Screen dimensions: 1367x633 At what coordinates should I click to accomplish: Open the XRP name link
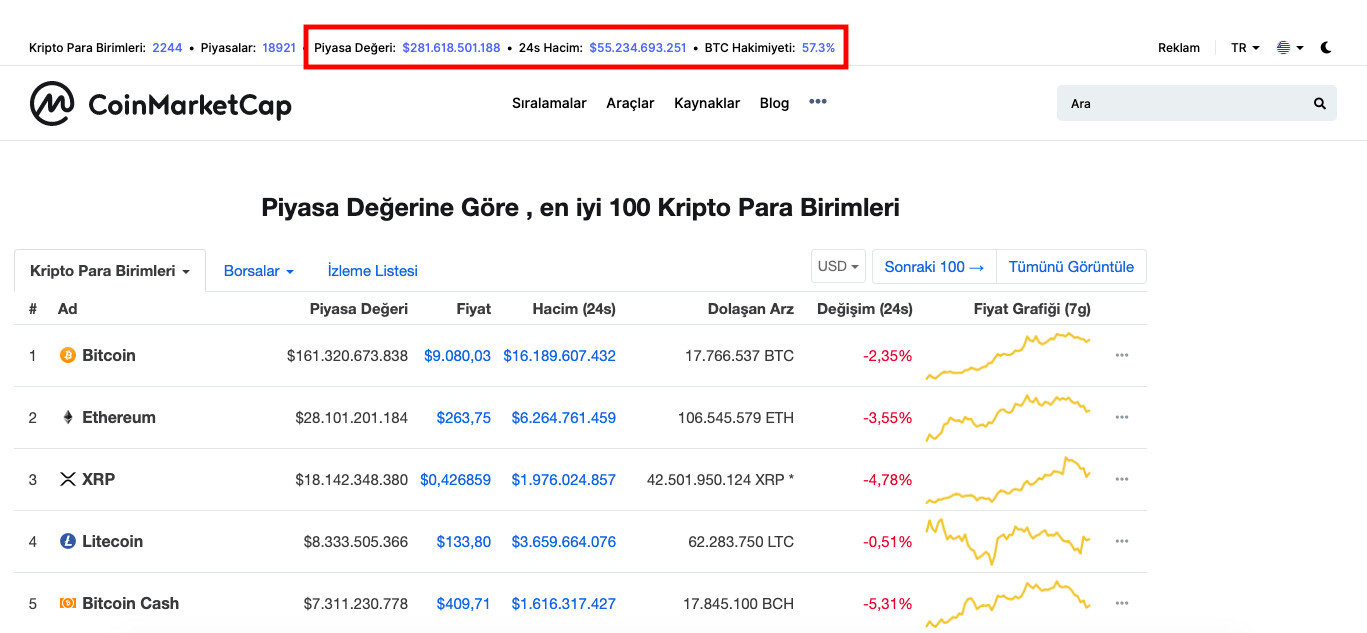(x=98, y=479)
